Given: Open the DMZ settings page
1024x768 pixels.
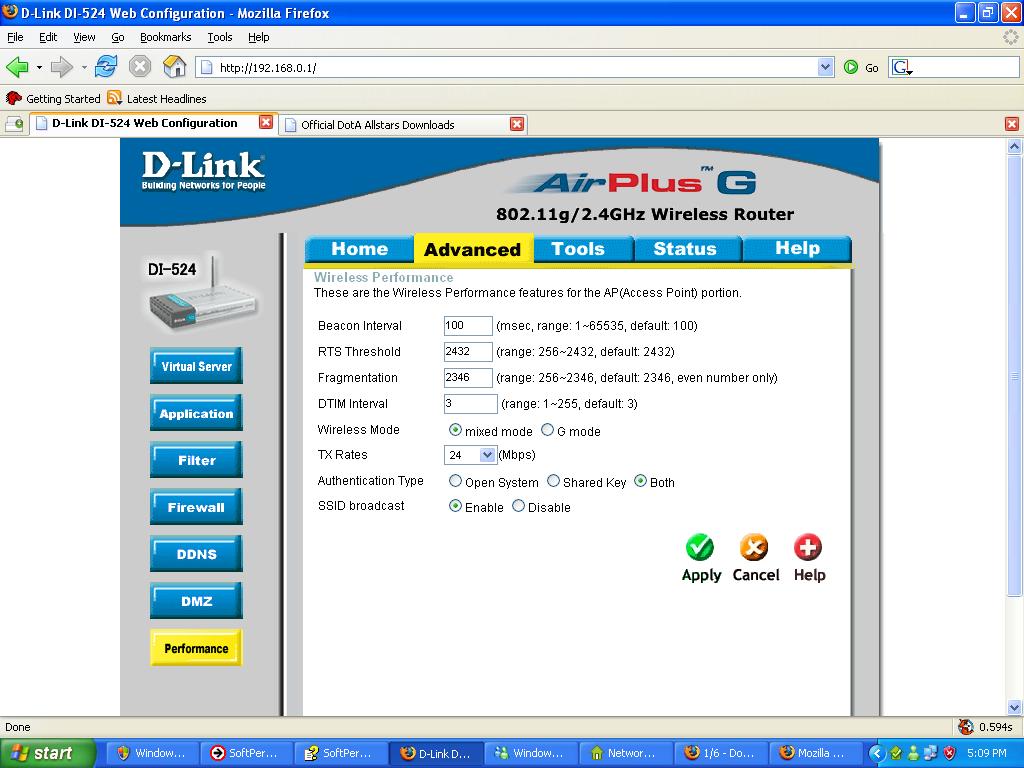Looking at the screenshot, I should pos(196,601).
